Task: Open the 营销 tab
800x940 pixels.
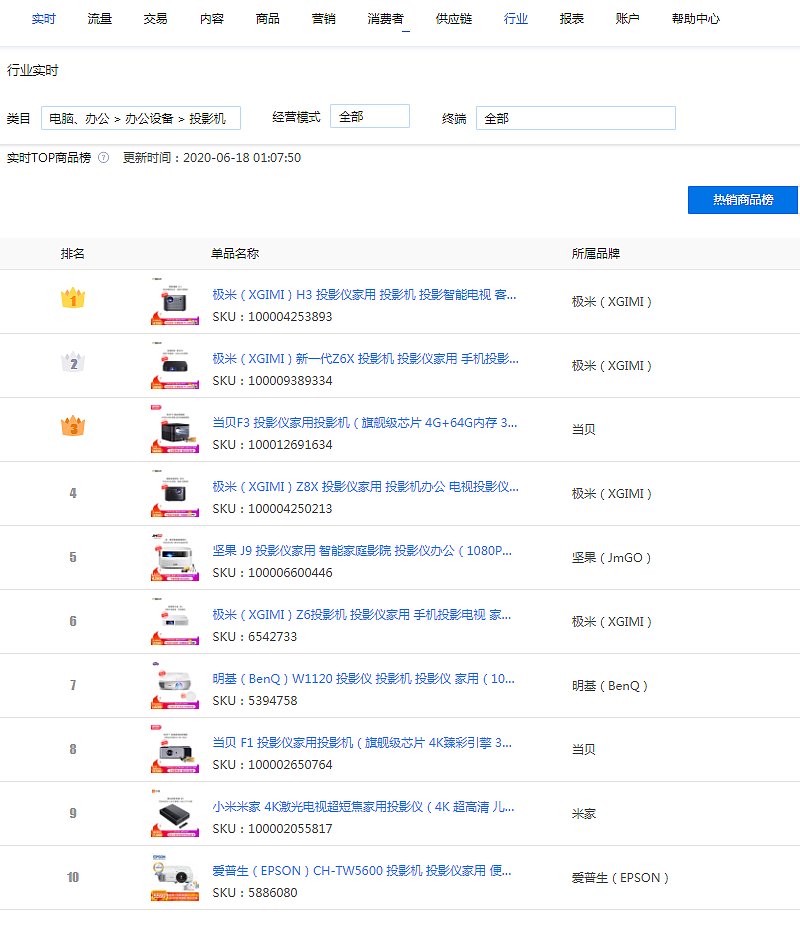Action: click(x=324, y=19)
